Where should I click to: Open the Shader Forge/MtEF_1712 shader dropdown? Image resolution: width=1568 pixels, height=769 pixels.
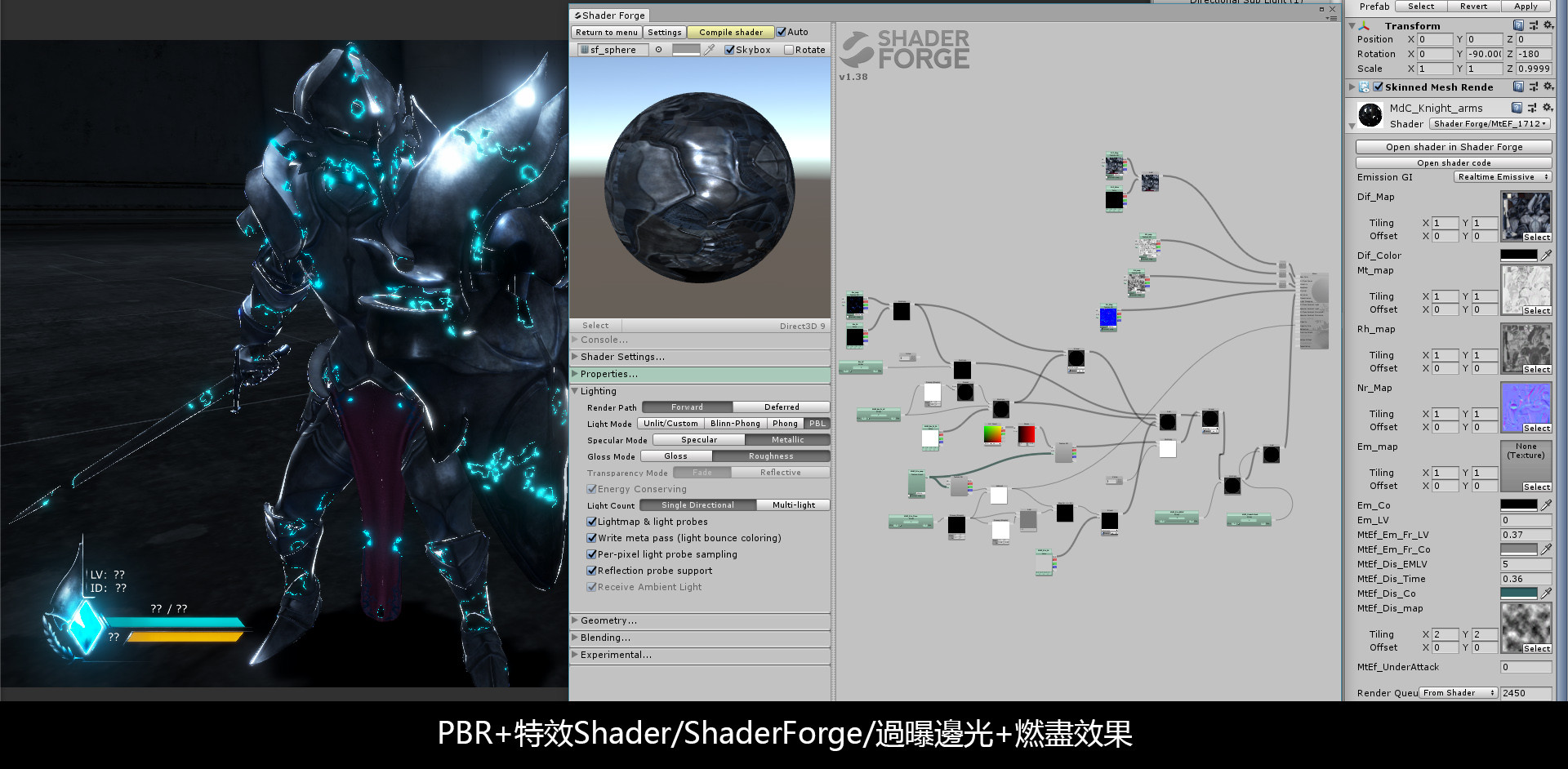[1490, 123]
